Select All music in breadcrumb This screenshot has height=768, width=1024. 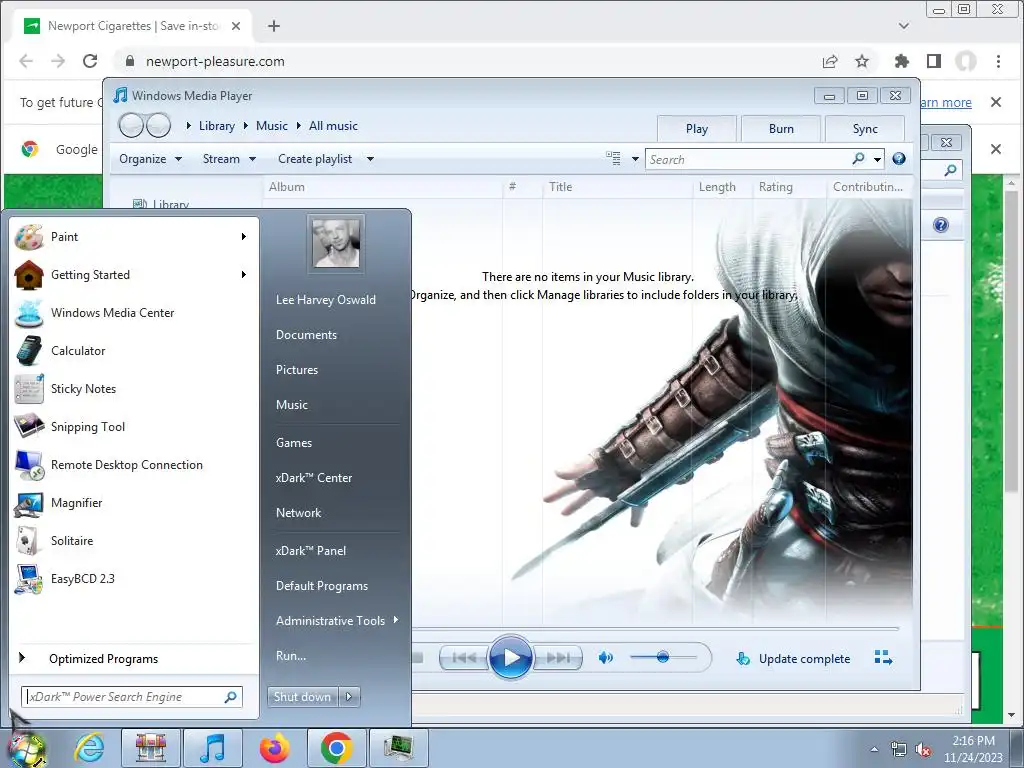point(333,126)
